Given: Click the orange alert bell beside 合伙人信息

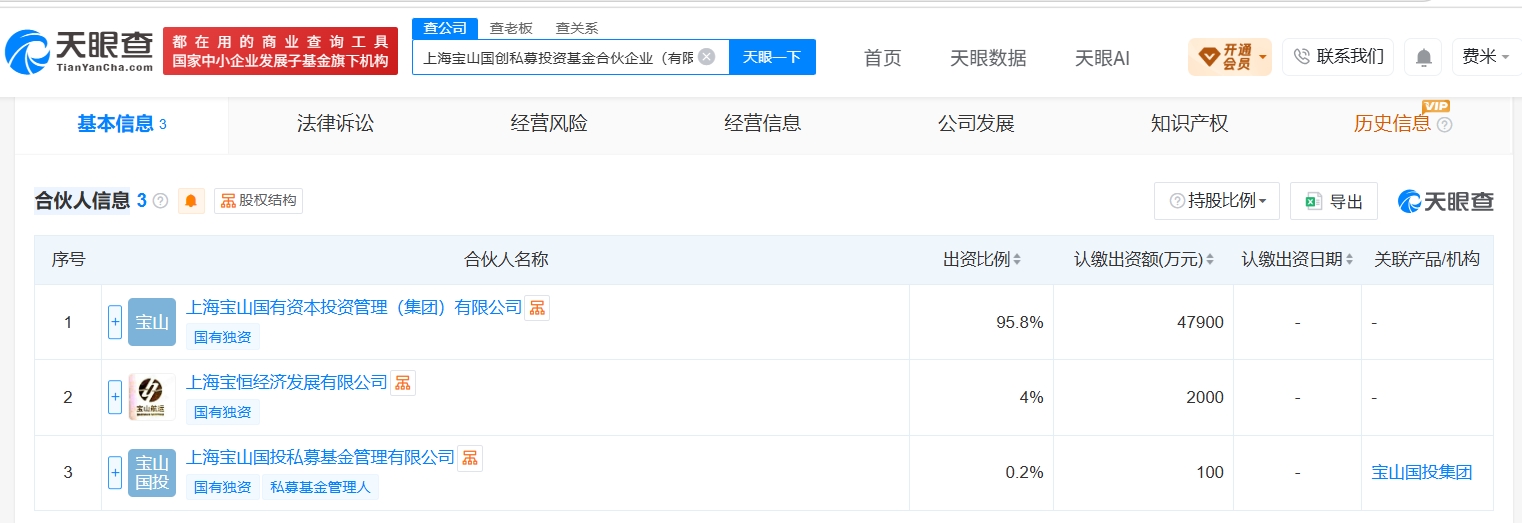Looking at the screenshot, I should (191, 201).
